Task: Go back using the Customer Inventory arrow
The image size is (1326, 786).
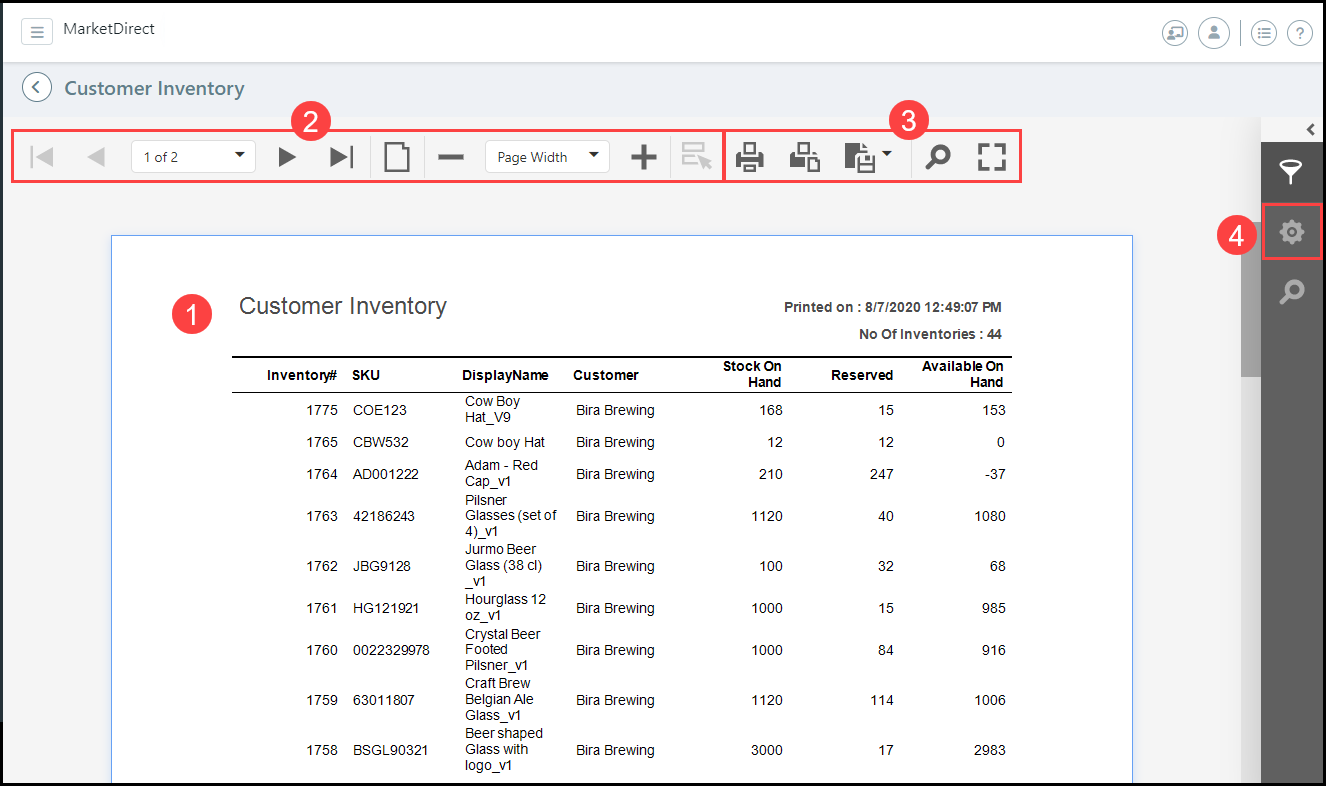Action: point(37,88)
